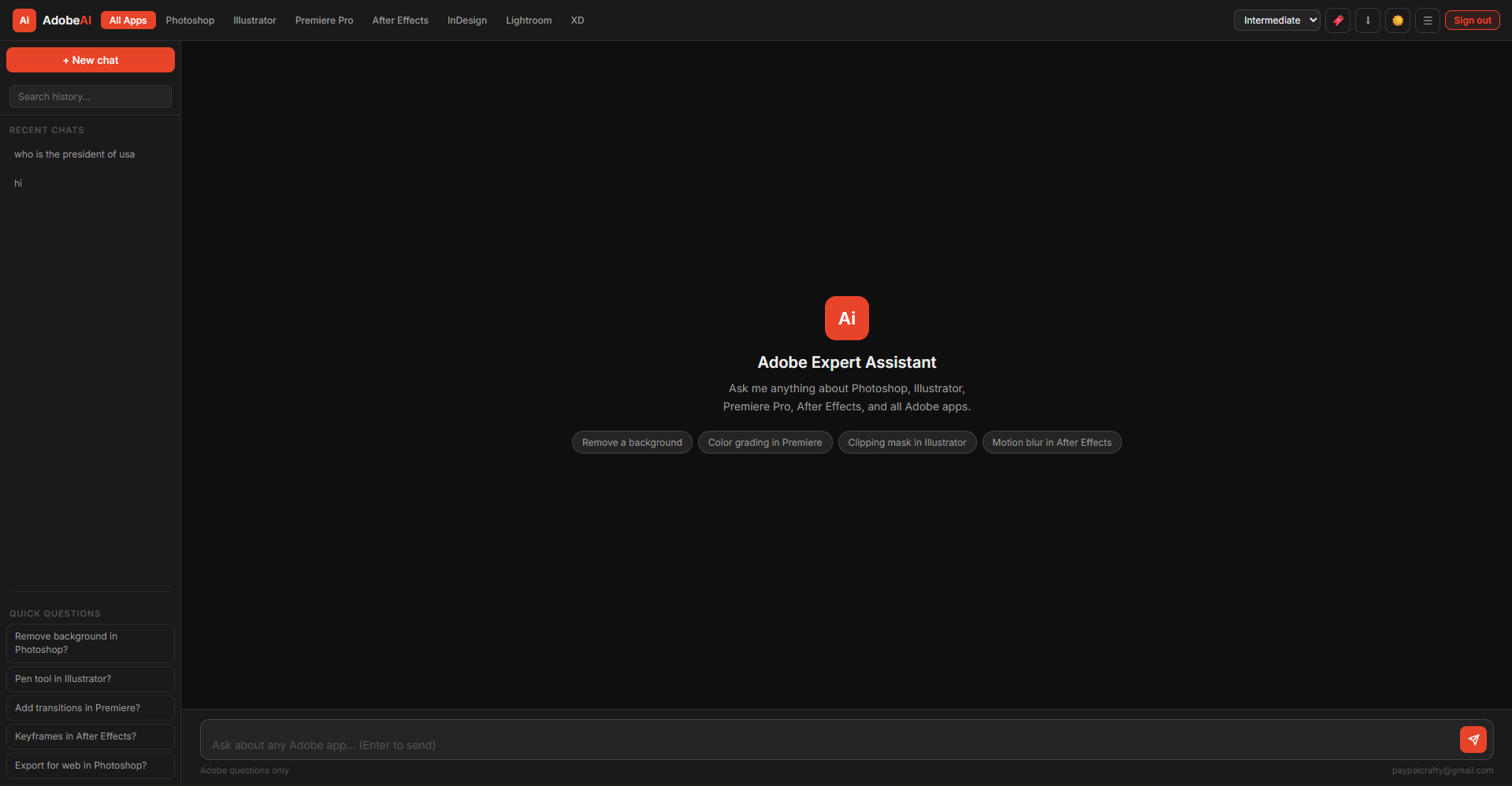The image size is (1512, 786).
Task: Click the download icon in the top bar
Action: pos(1368,20)
